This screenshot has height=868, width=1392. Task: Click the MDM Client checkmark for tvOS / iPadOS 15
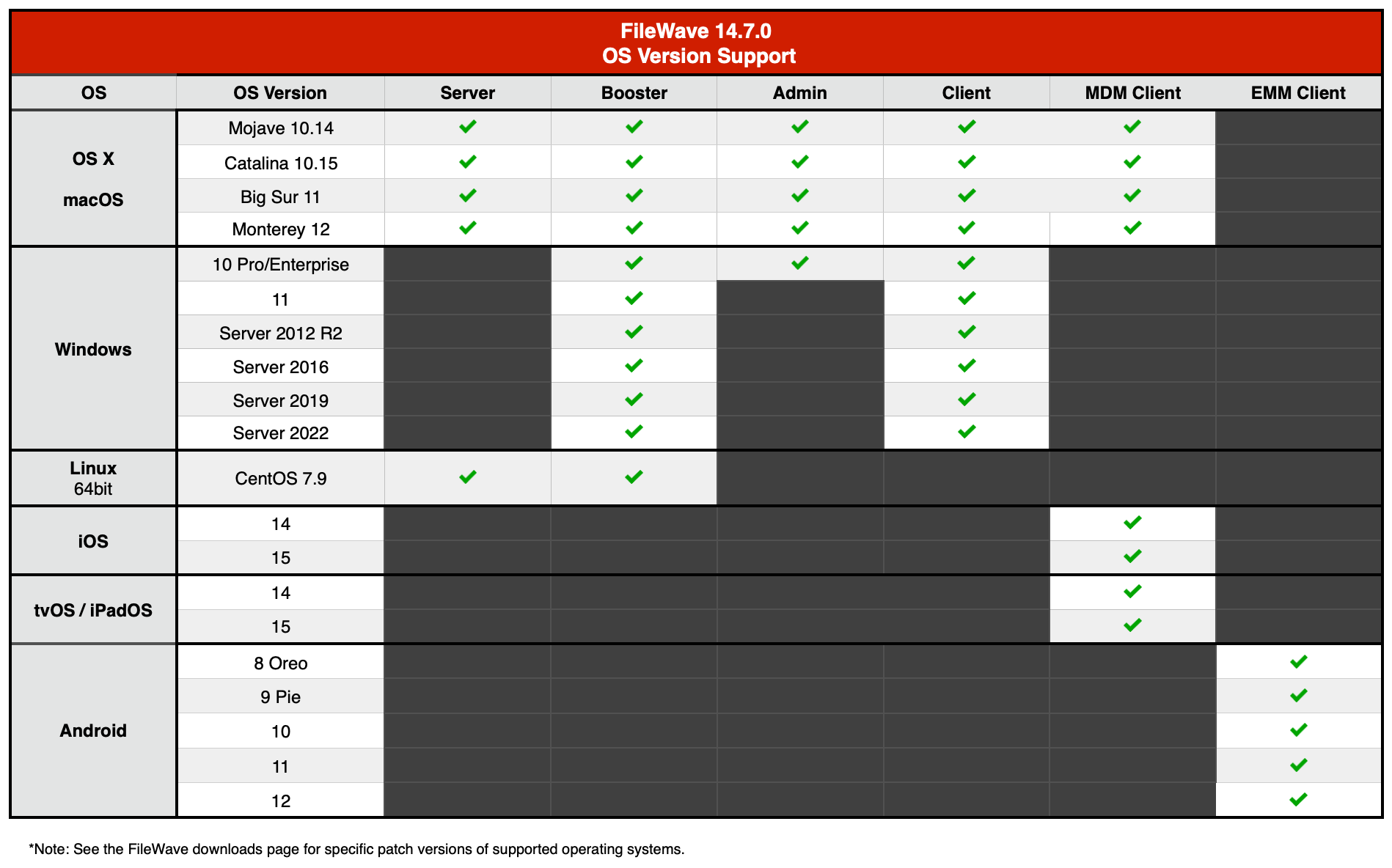coord(1132,625)
